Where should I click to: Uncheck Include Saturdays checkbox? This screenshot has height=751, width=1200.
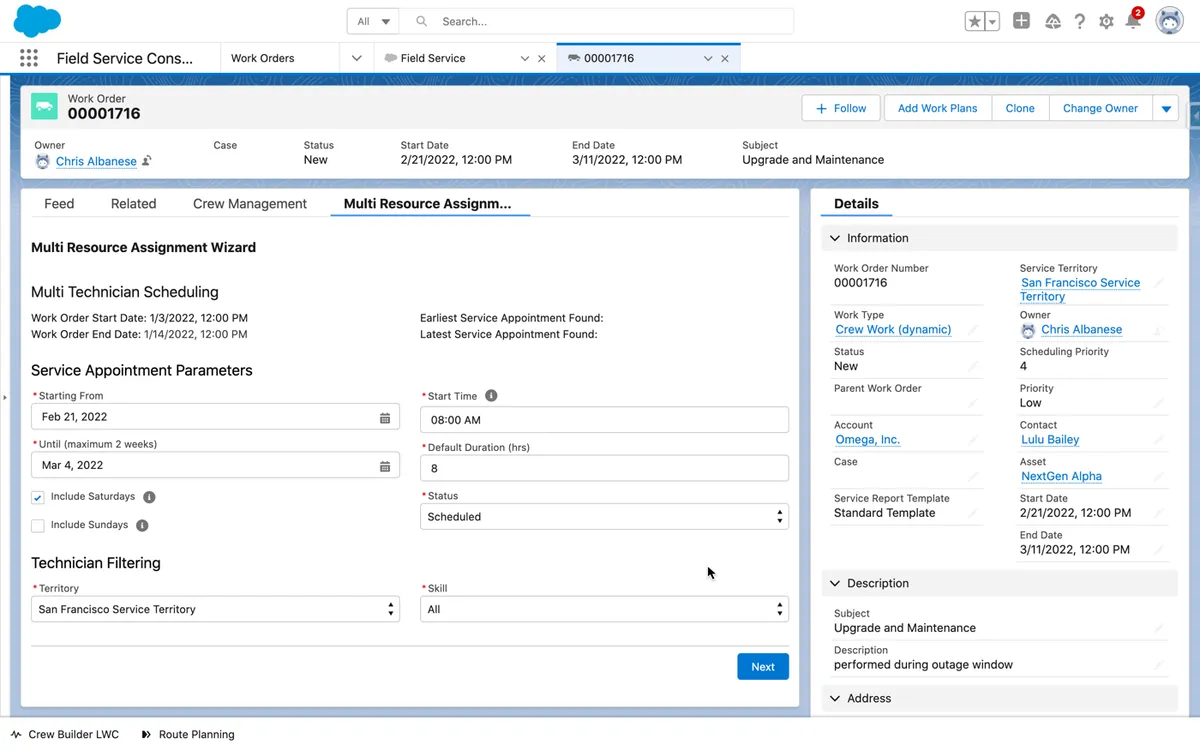tap(38, 497)
